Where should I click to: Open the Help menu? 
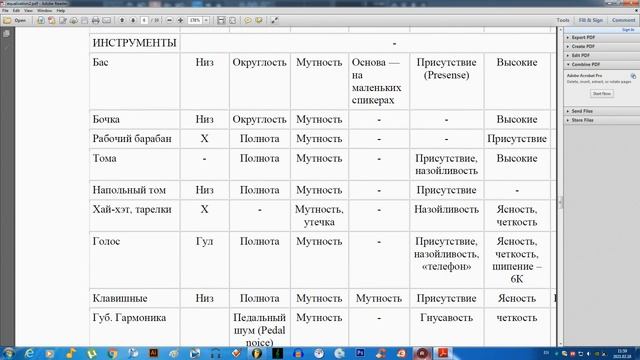pyautogui.click(x=61, y=11)
